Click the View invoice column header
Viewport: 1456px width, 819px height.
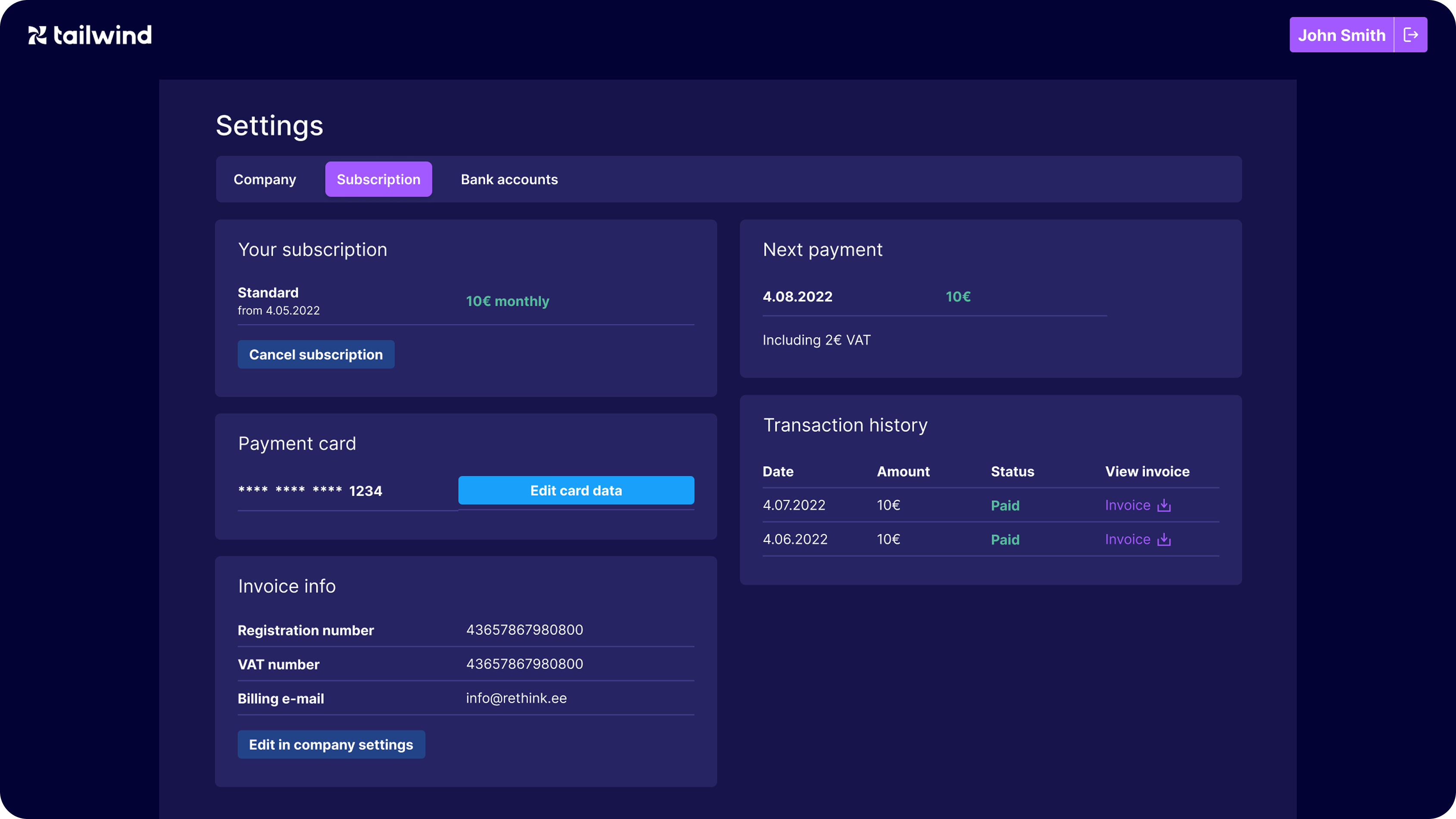1147,472
